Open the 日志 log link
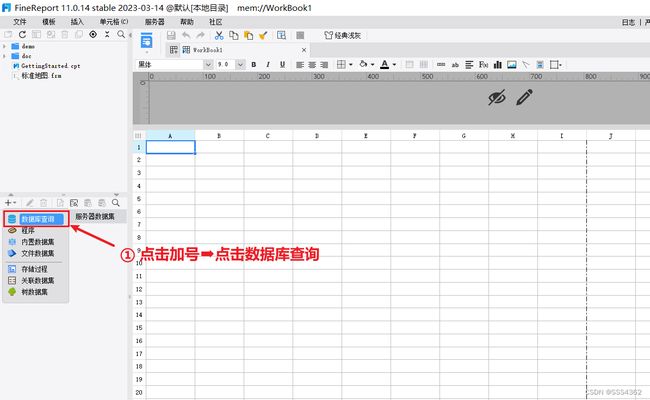 tap(628, 22)
